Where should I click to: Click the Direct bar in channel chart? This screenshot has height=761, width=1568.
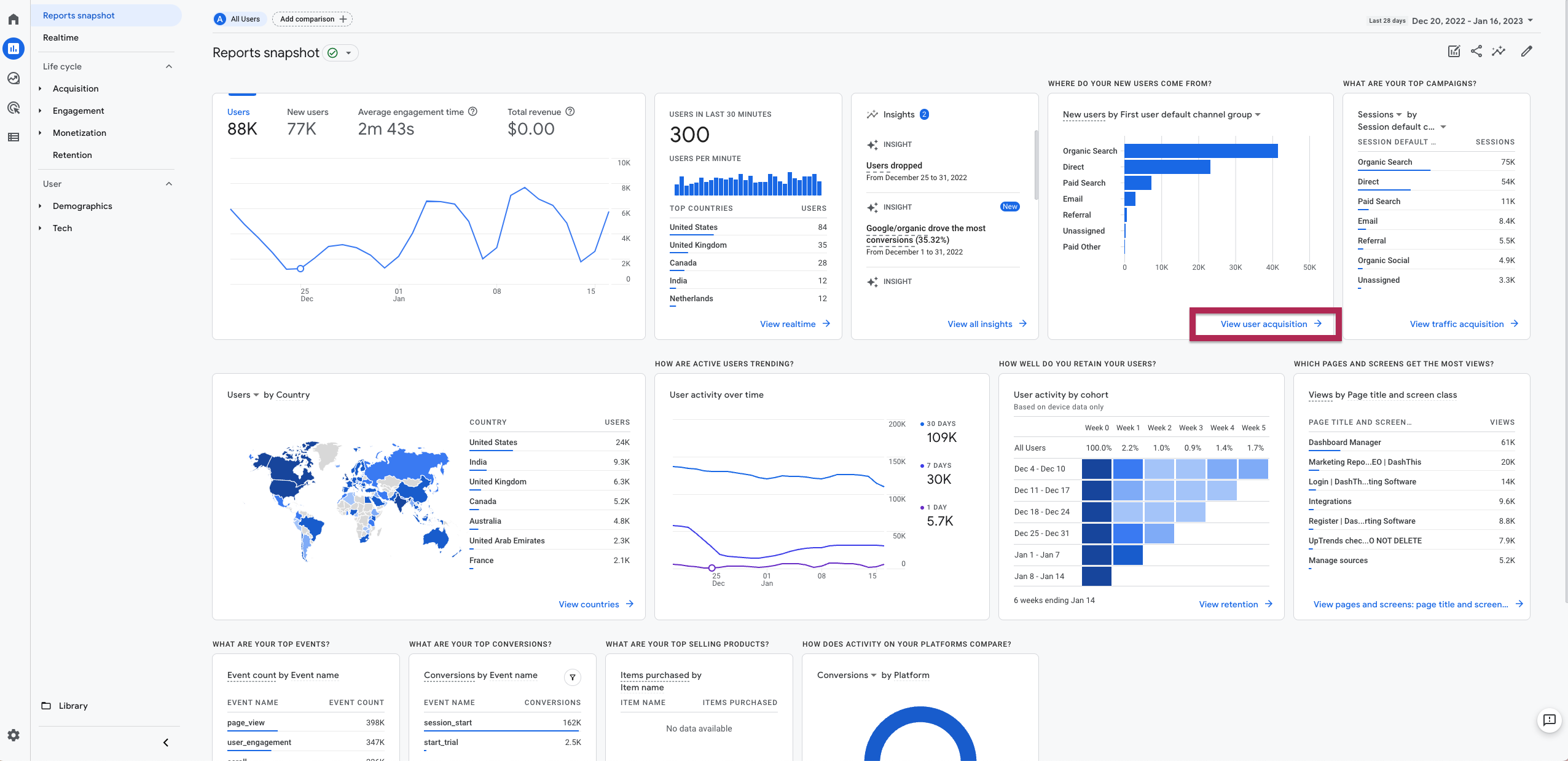pos(1167,167)
